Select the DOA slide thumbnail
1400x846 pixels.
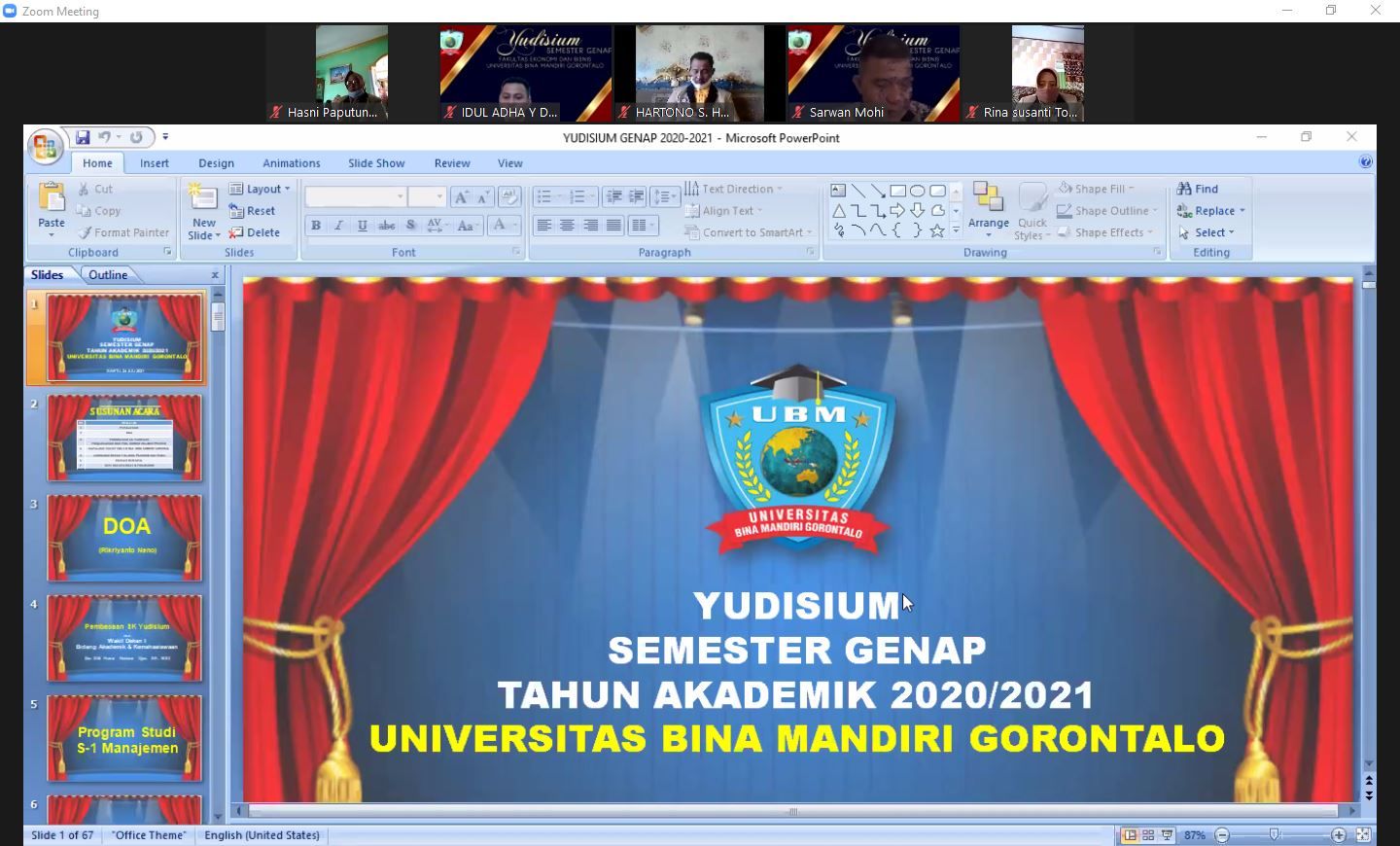click(125, 538)
